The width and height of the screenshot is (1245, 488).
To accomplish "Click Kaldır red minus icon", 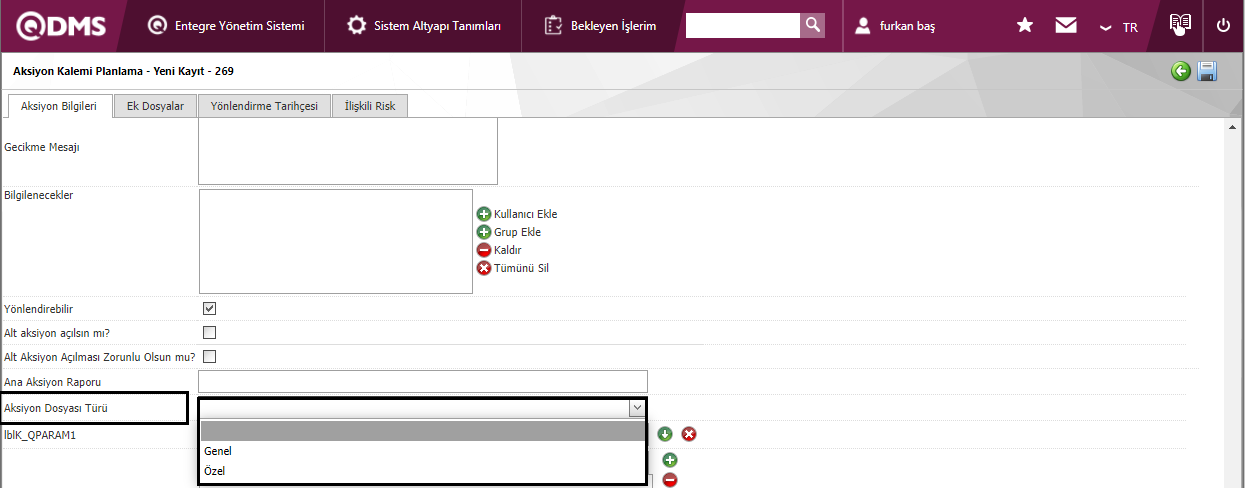I will click(x=484, y=250).
